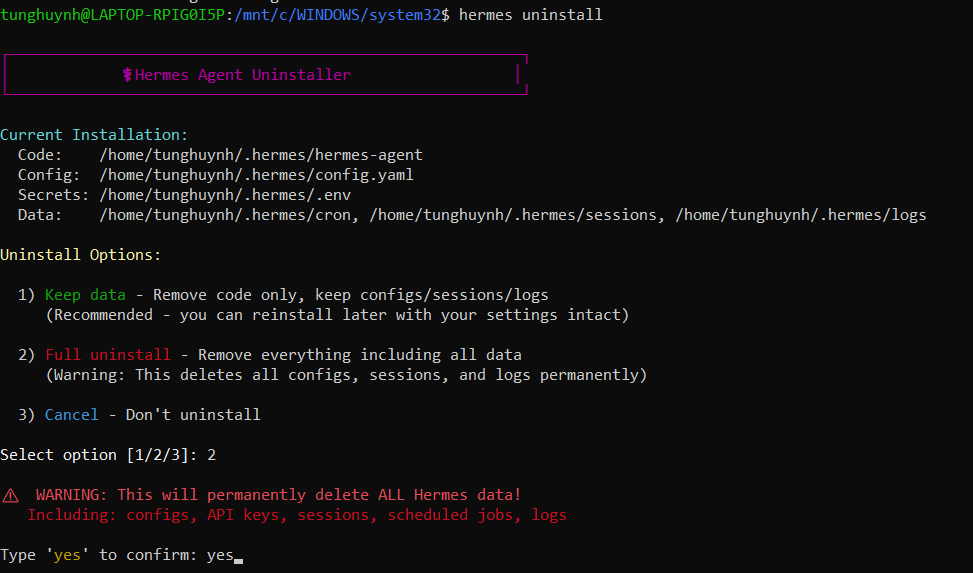The width and height of the screenshot is (973, 573).
Task: Click the Current Installation heading
Action: (94, 135)
